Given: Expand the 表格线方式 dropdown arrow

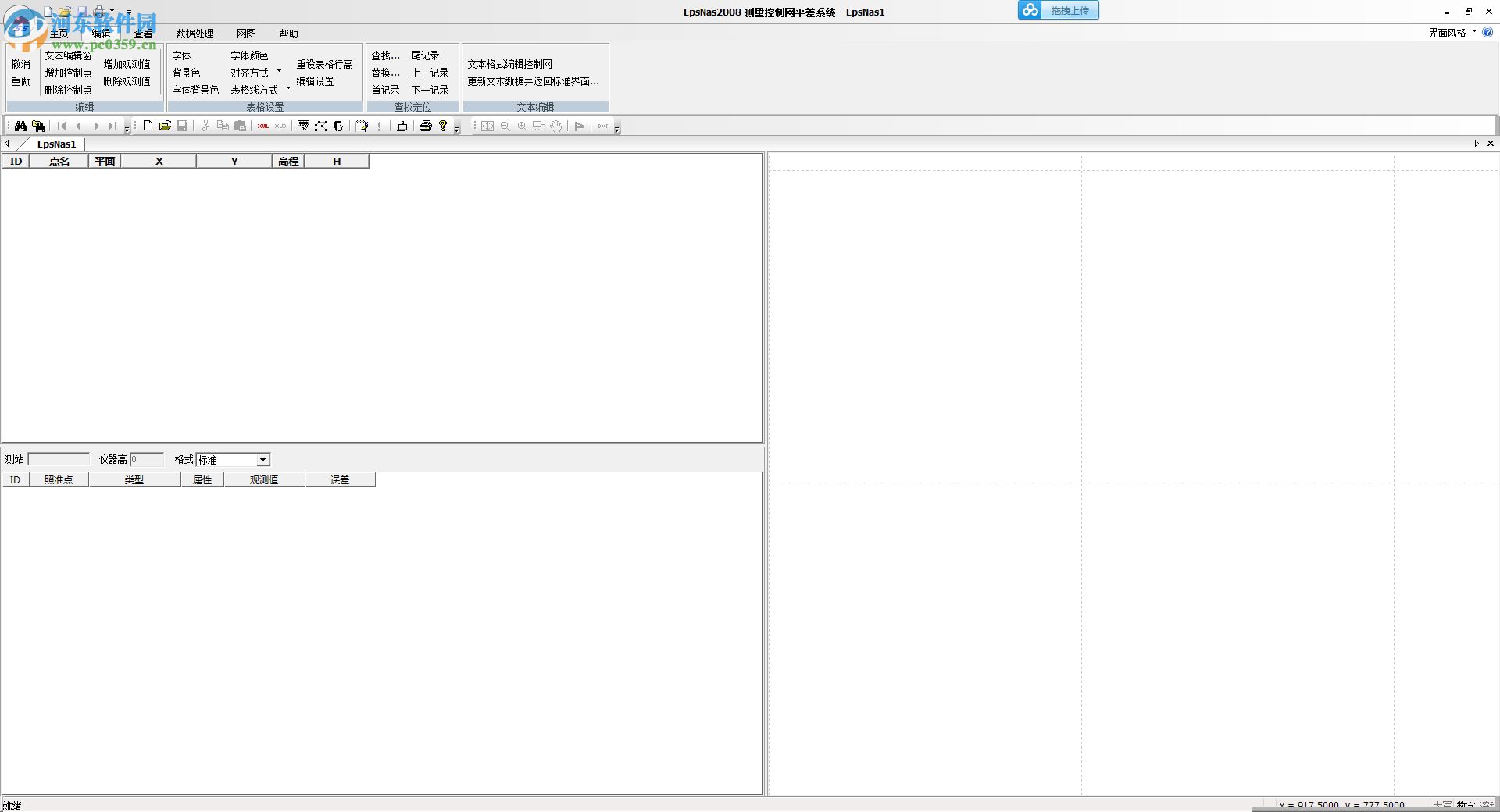Looking at the screenshot, I should (x=288, y=88).
